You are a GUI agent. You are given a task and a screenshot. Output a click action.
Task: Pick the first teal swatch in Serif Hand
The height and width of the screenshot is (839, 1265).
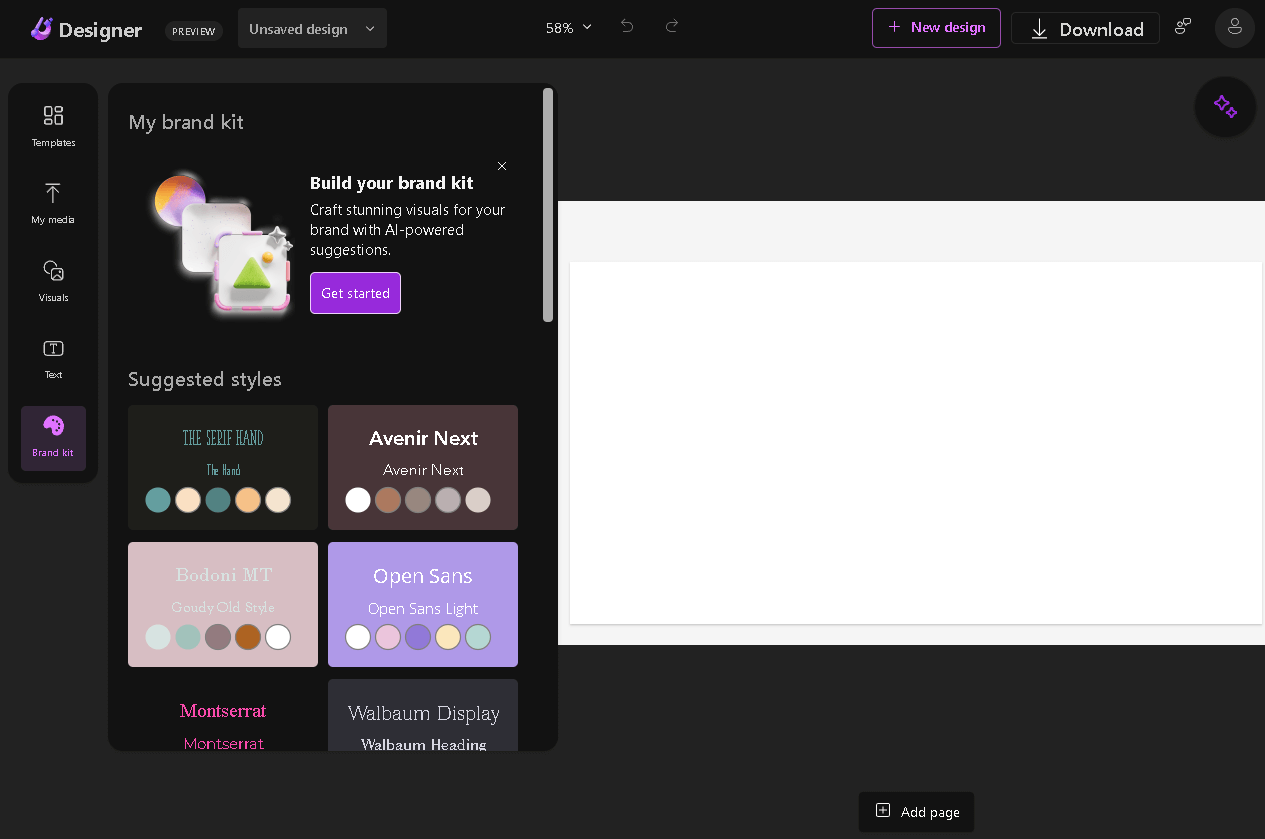tap(158, 500)
